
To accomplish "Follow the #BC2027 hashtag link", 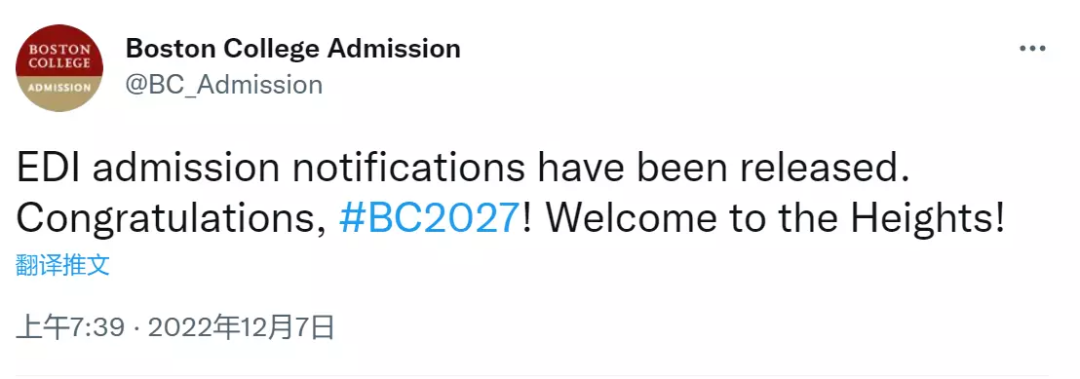I will [x=428, y=218].
